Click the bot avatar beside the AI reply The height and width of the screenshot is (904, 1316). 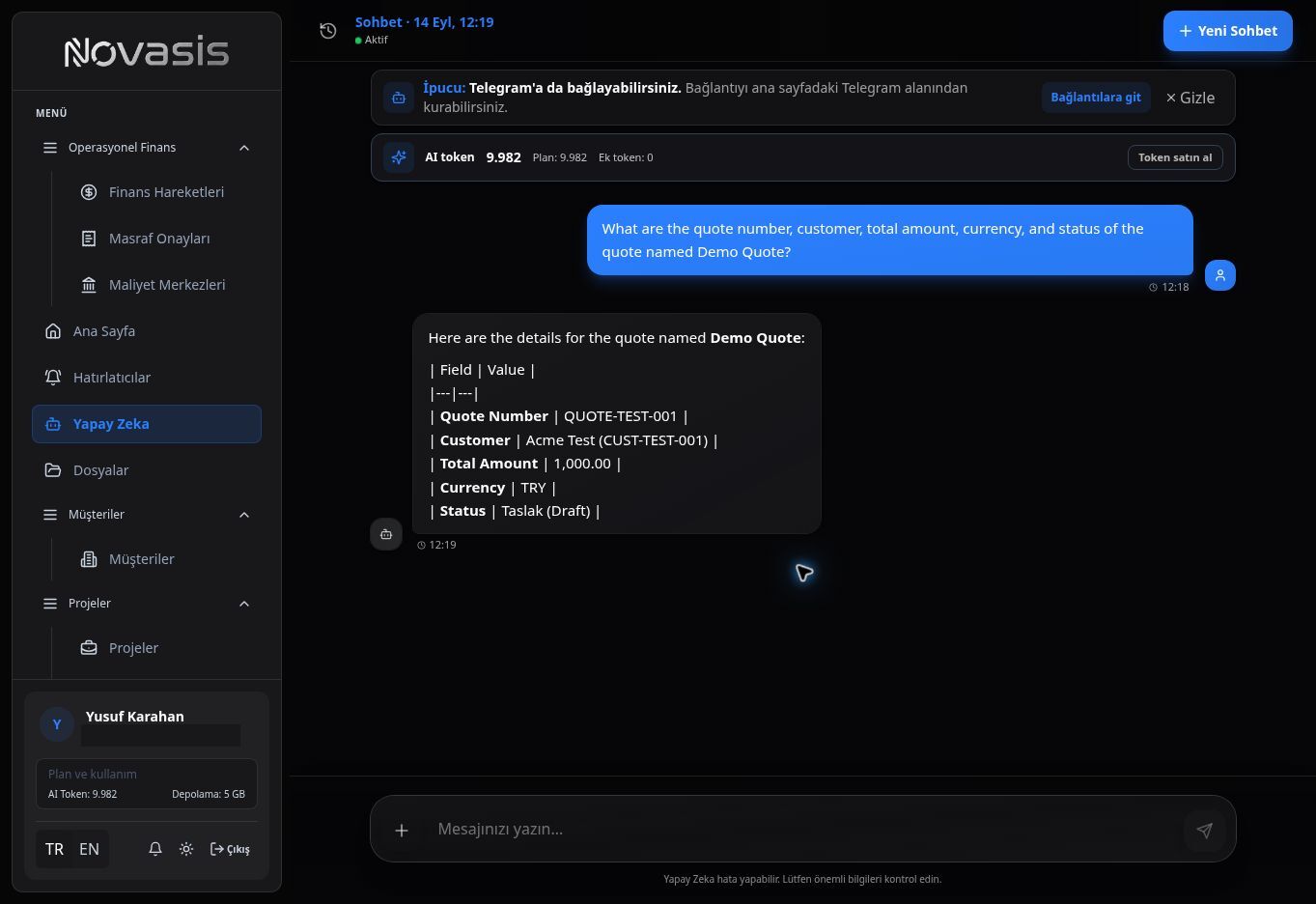(386, 534)
